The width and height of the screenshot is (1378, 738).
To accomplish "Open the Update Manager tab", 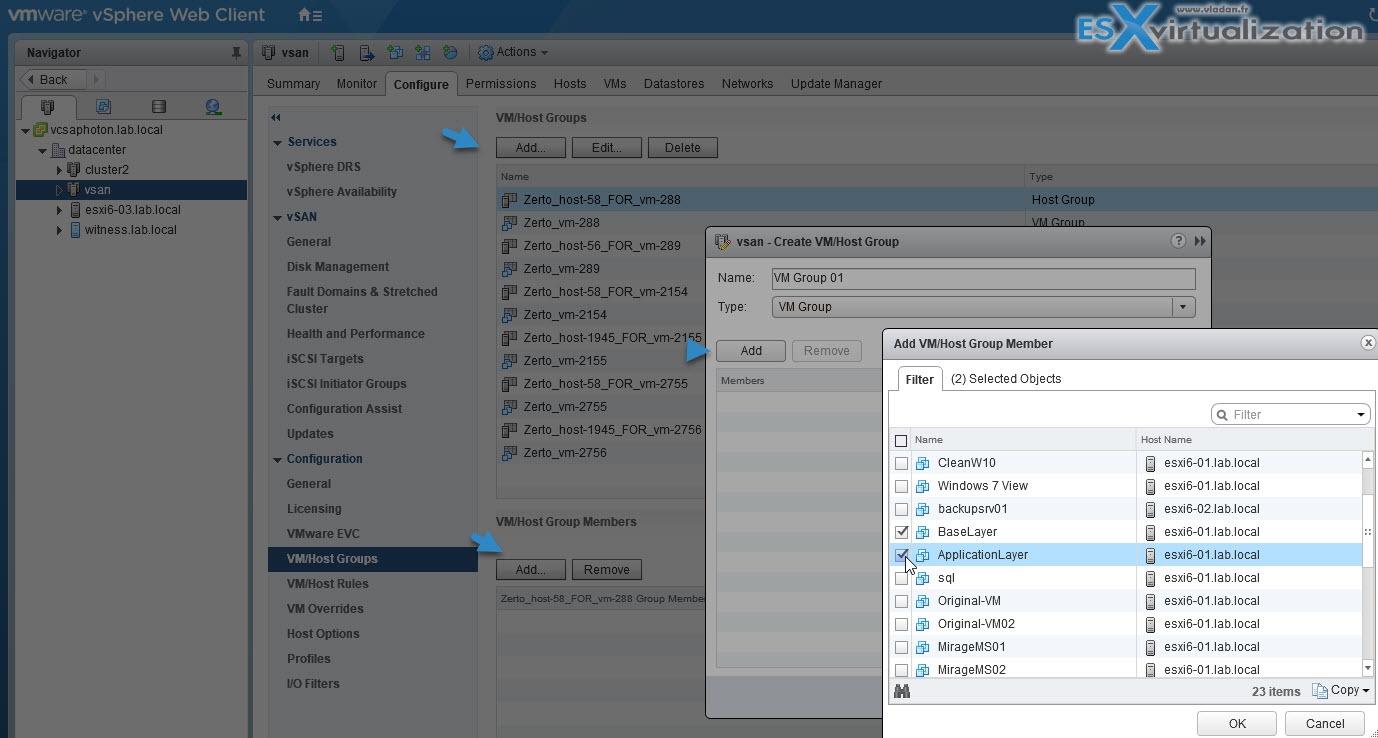I will [836, 84].
